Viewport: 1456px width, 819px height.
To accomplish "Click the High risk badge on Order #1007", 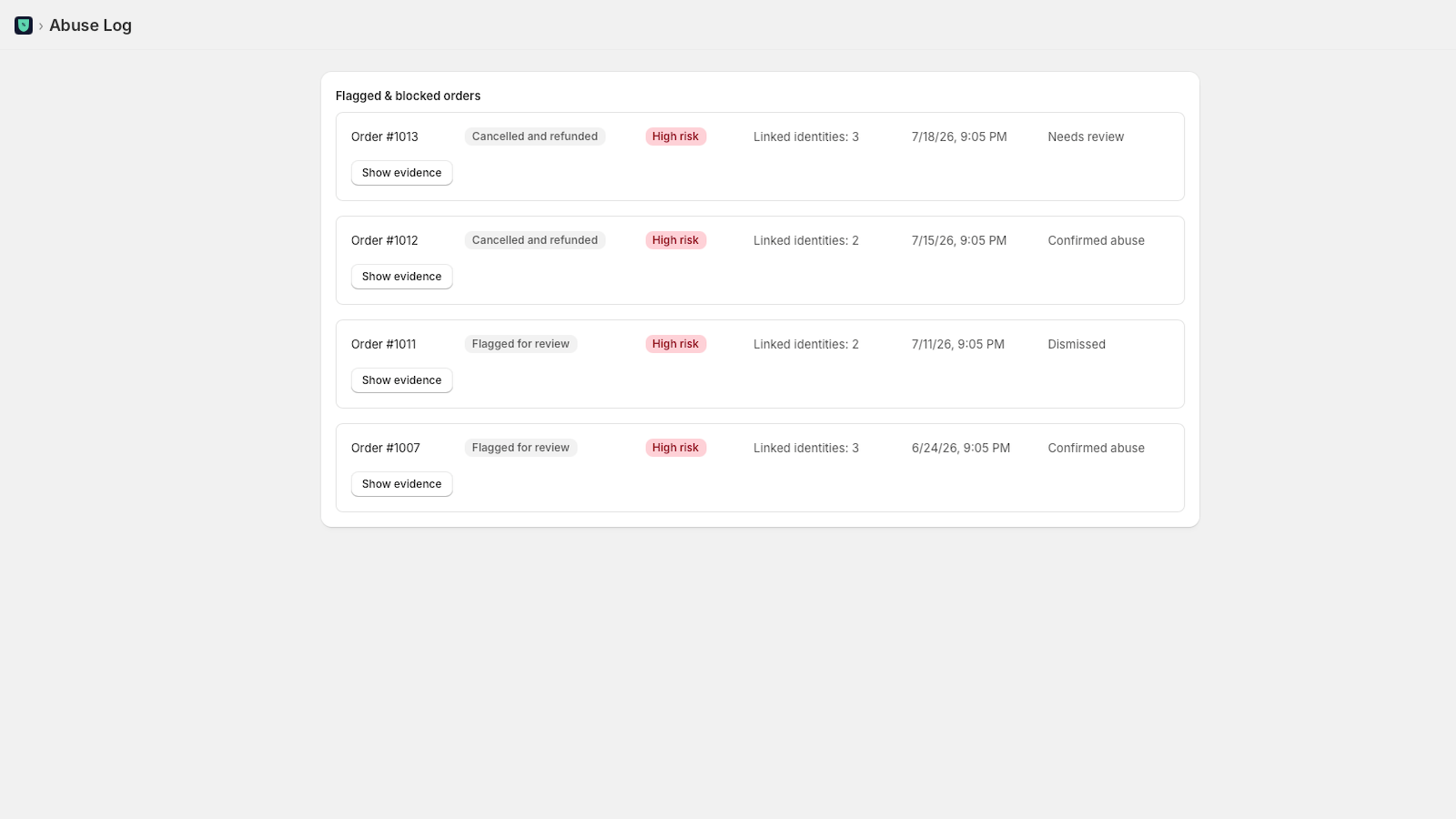I will [675, 448].
